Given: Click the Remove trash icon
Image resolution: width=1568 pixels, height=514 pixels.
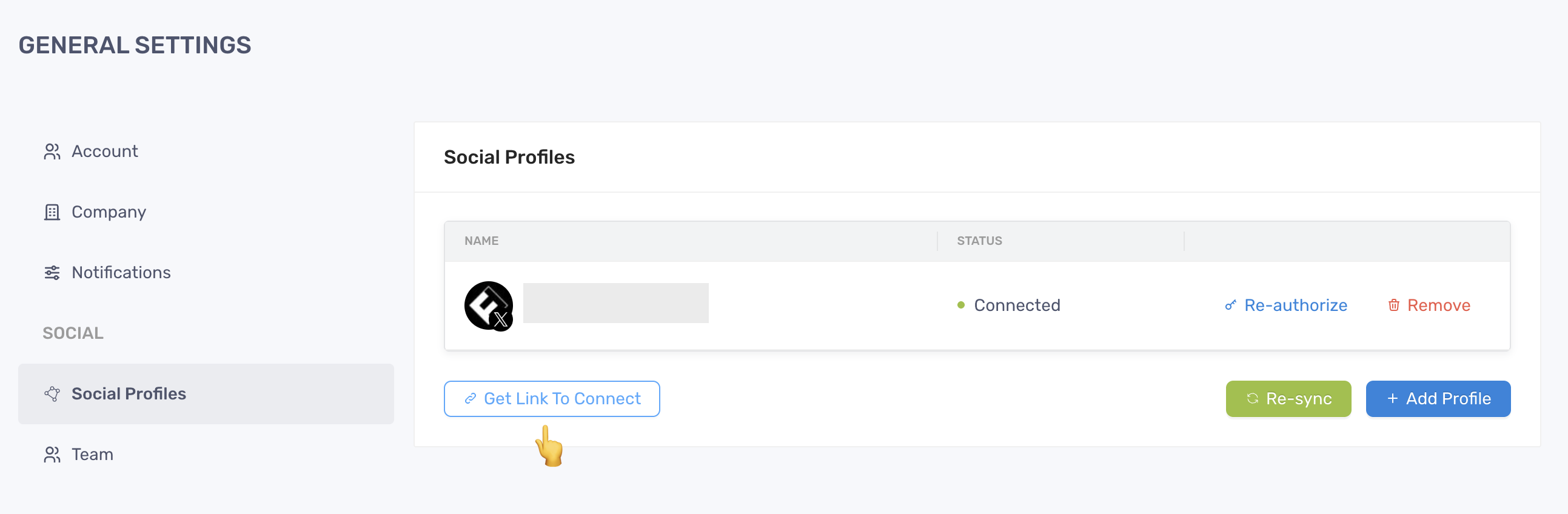Looking at the screenshot, I should click(1393, 305).
